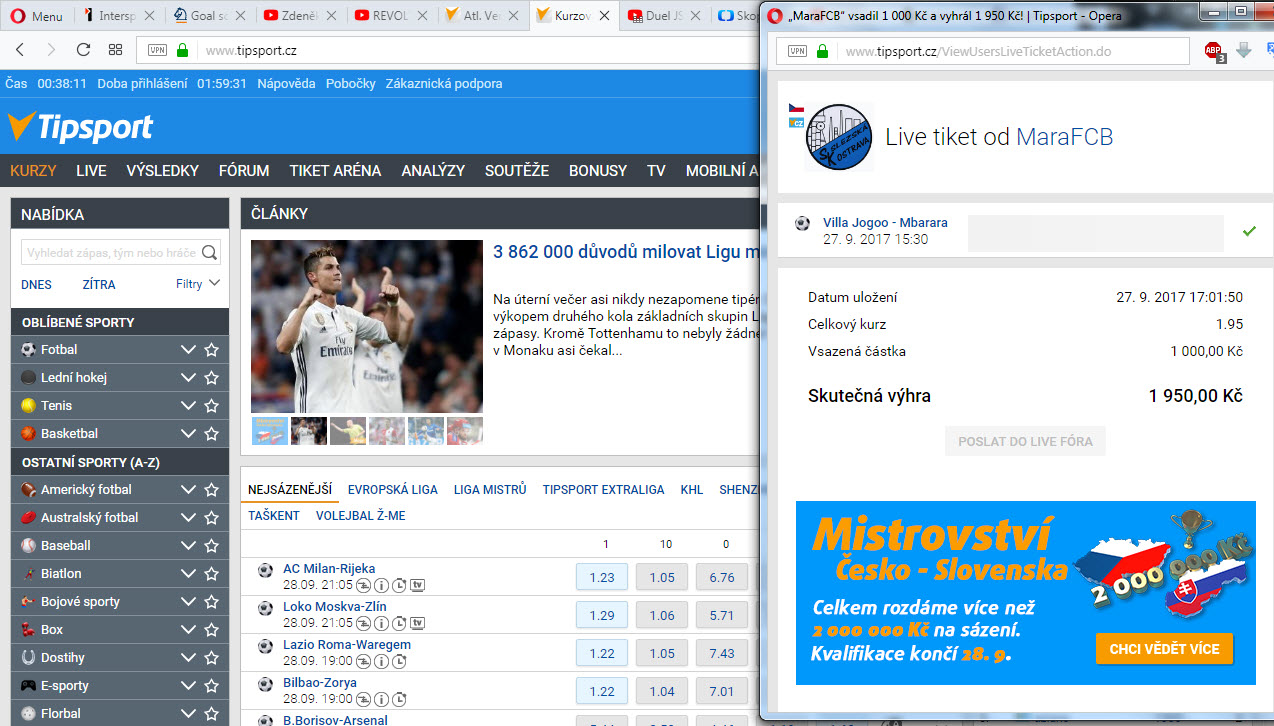Screen dimensions: 1274x726
Task: Open the LIGA MISTRŮ tab
Action: tap(490, 490)
